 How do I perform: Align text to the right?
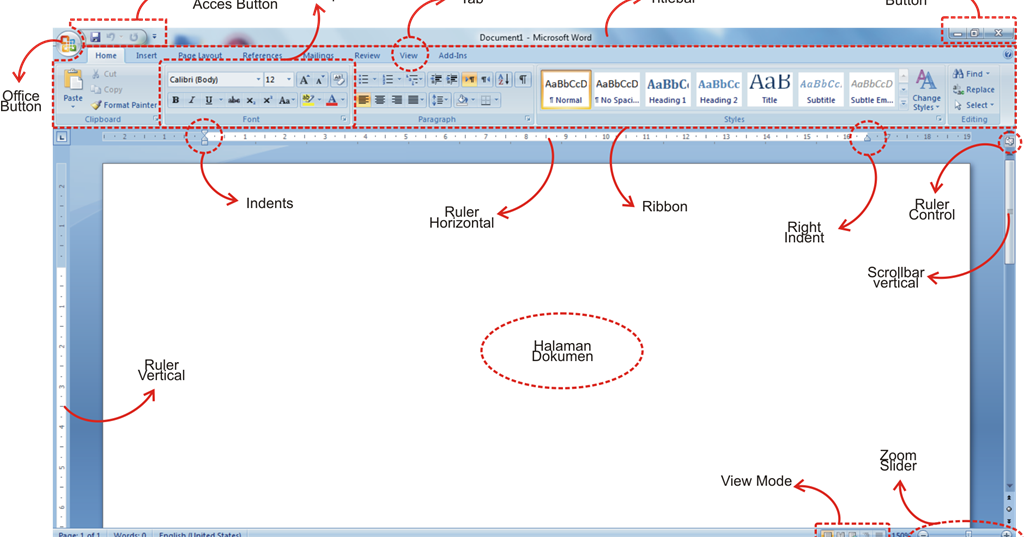point(396,100)
